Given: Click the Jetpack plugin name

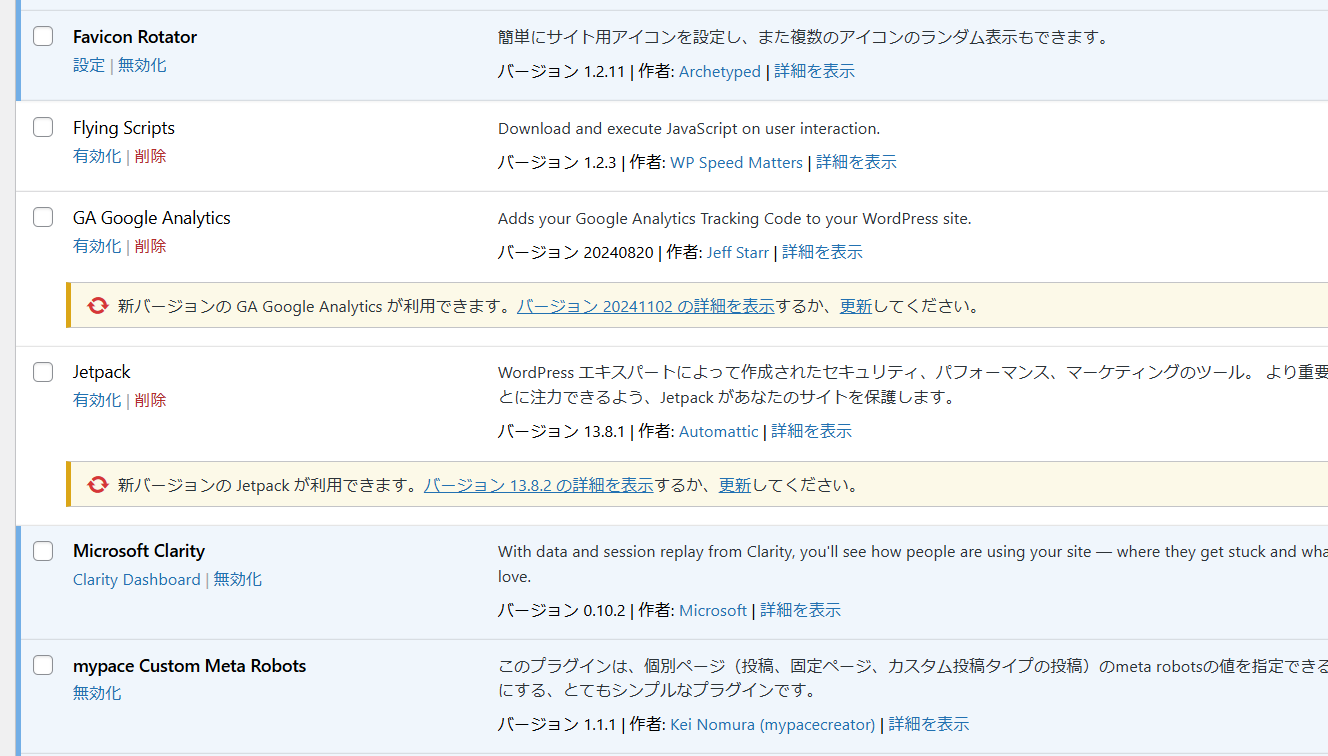Looking at the screenshot, I should click(x=102, y=372).
